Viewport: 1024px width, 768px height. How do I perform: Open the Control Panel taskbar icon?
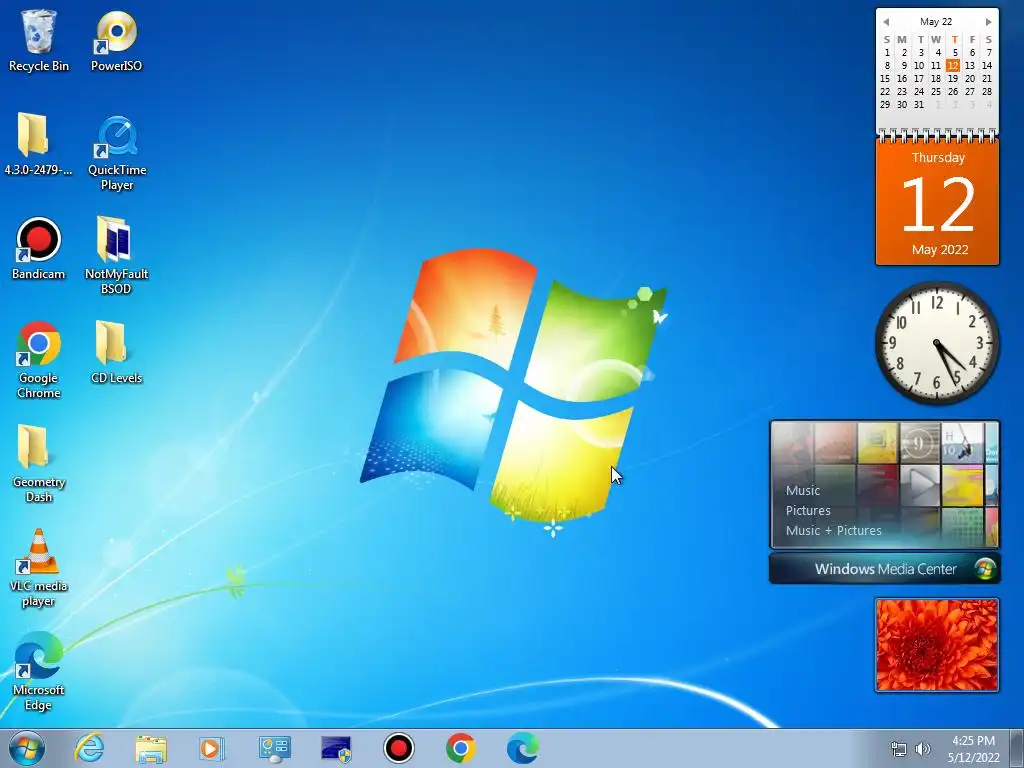point(274,748)
